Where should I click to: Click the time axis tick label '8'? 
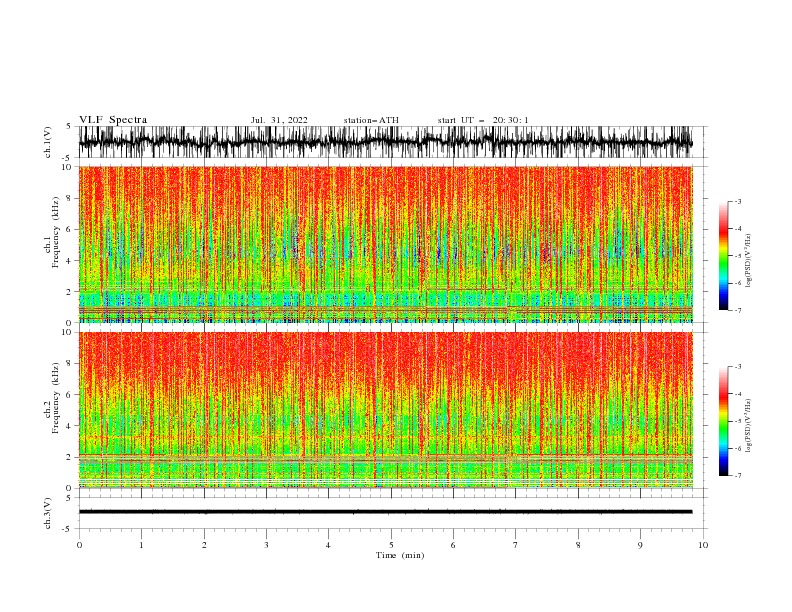pyautogui.click(x=578, y=545)
